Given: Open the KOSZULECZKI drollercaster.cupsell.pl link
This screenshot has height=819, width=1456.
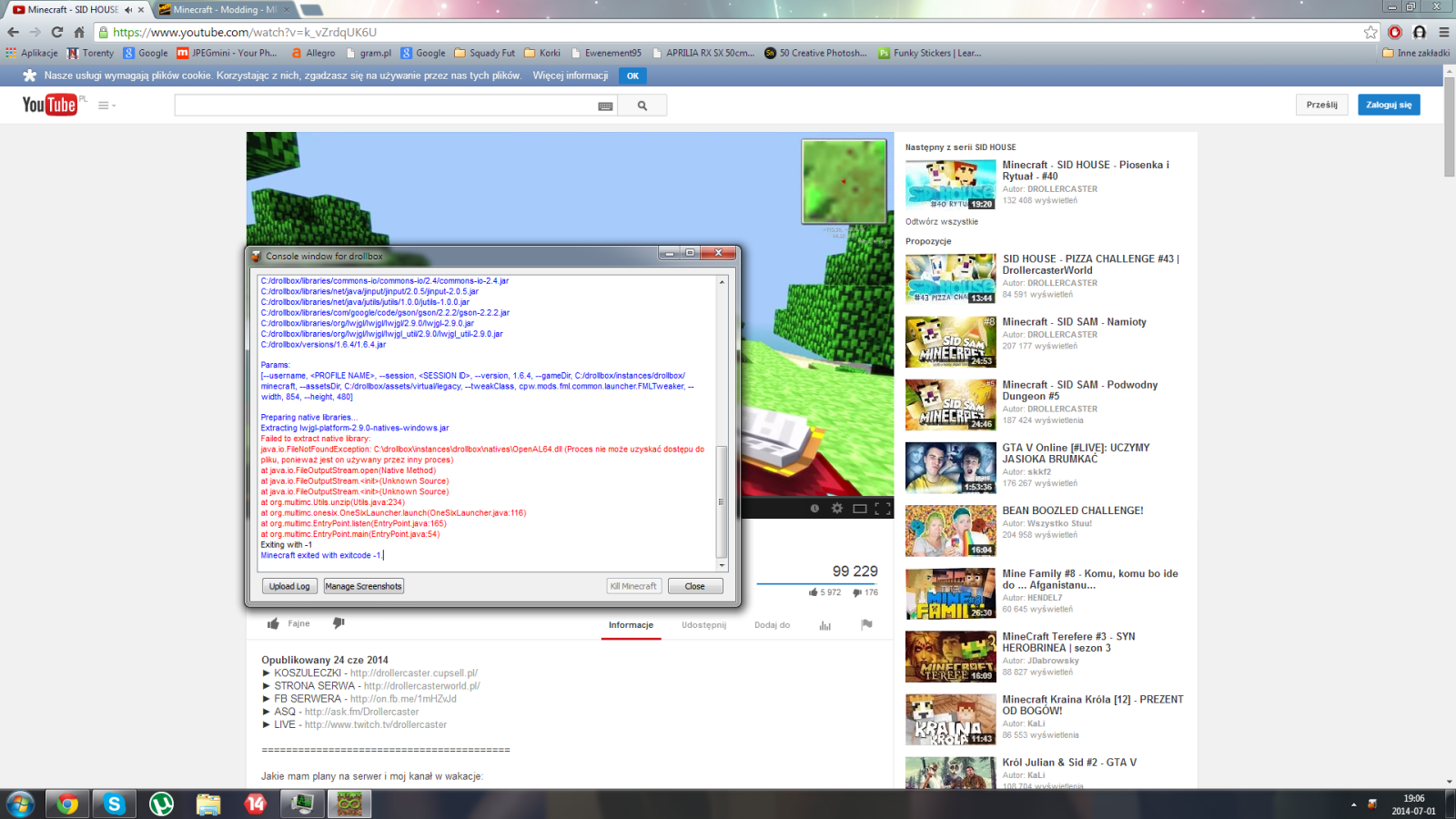Looking at the screenshot, I should (x=414, y=673).
